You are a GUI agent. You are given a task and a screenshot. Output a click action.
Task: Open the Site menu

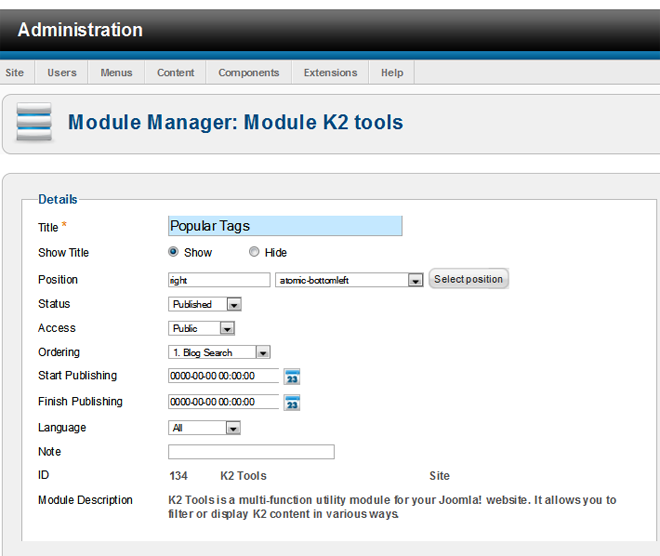(x=15, y=73)
